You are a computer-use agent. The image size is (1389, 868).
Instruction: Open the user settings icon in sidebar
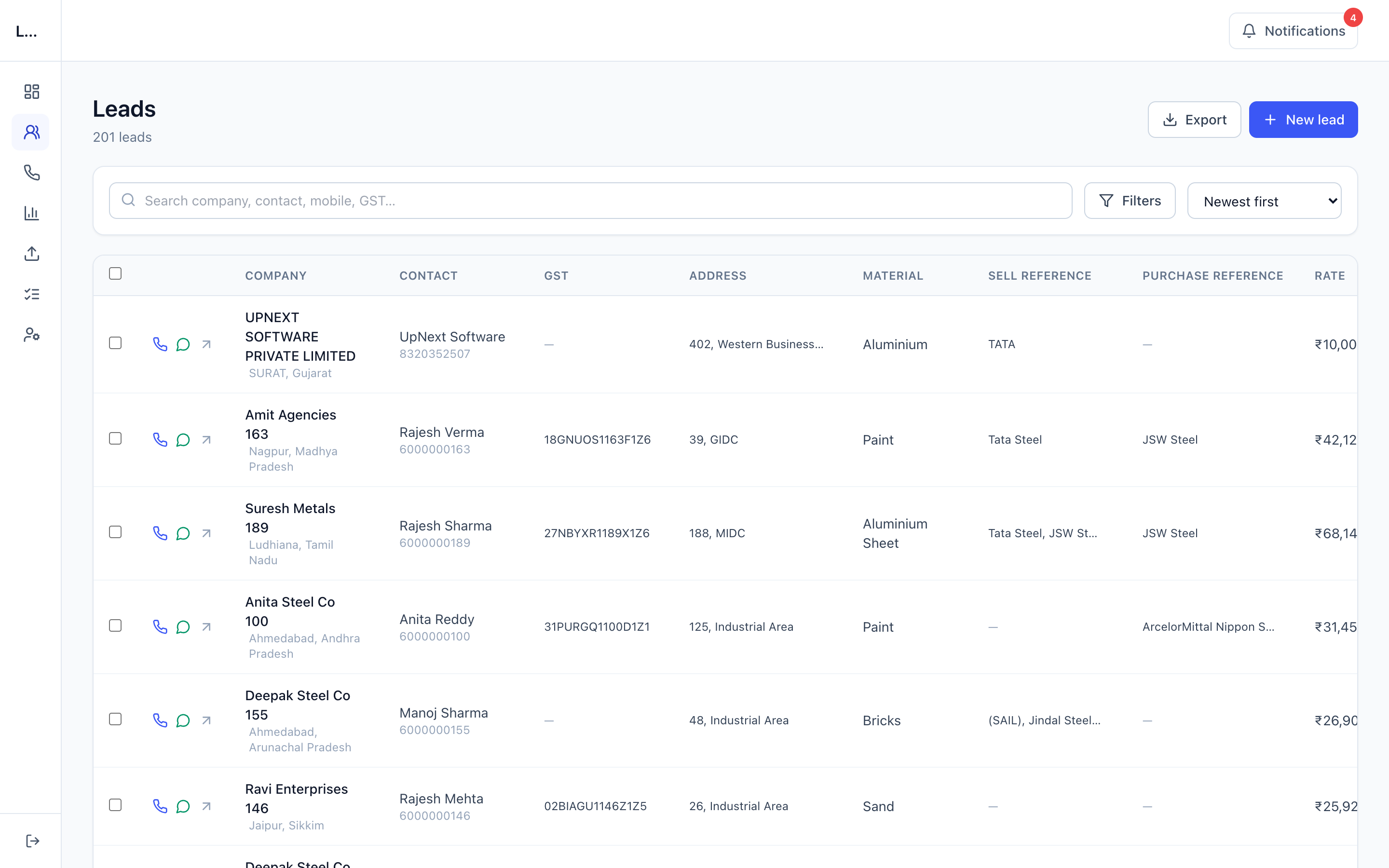click(31, 335)
